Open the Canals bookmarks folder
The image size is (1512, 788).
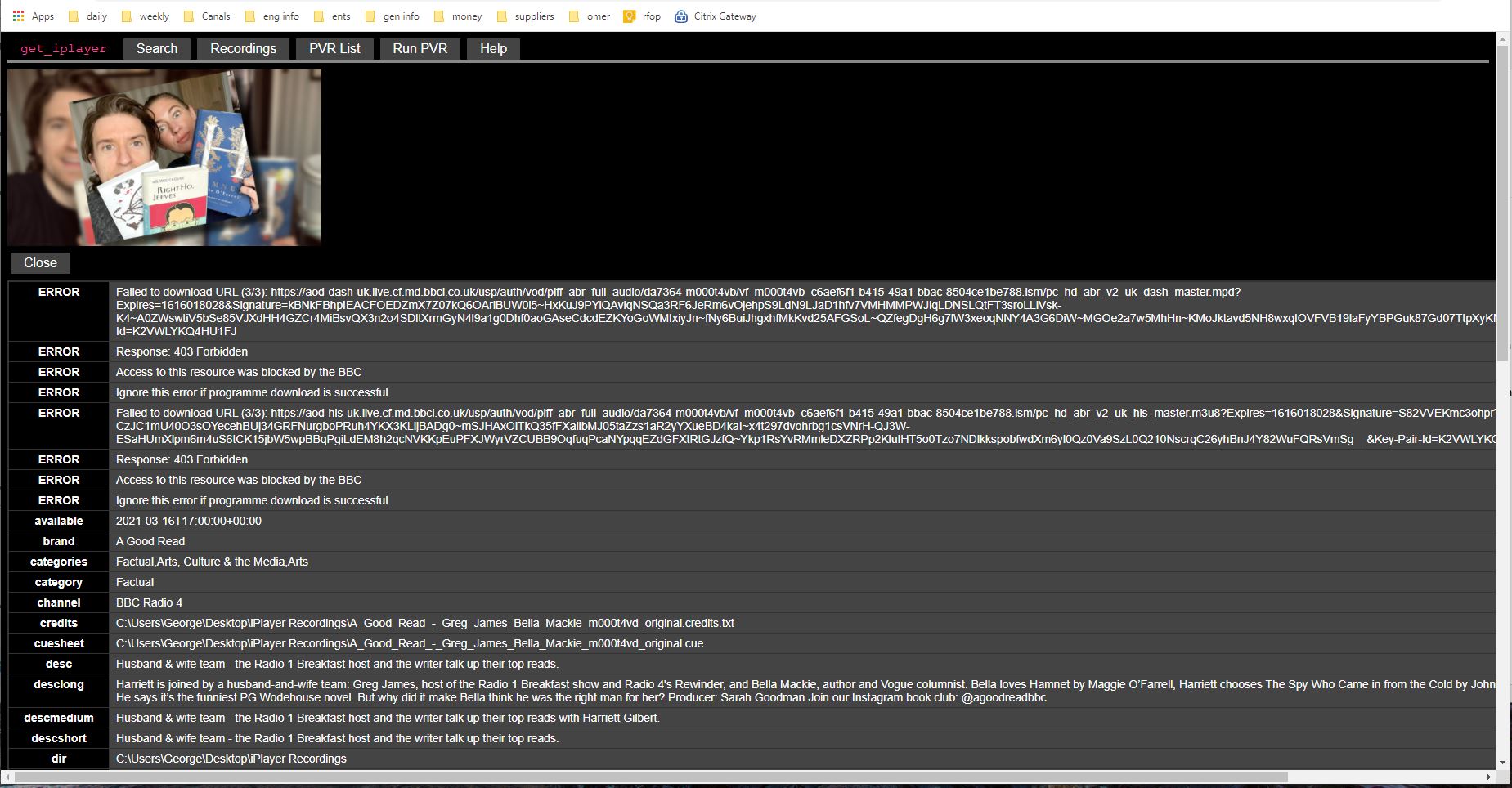point(216,16)
